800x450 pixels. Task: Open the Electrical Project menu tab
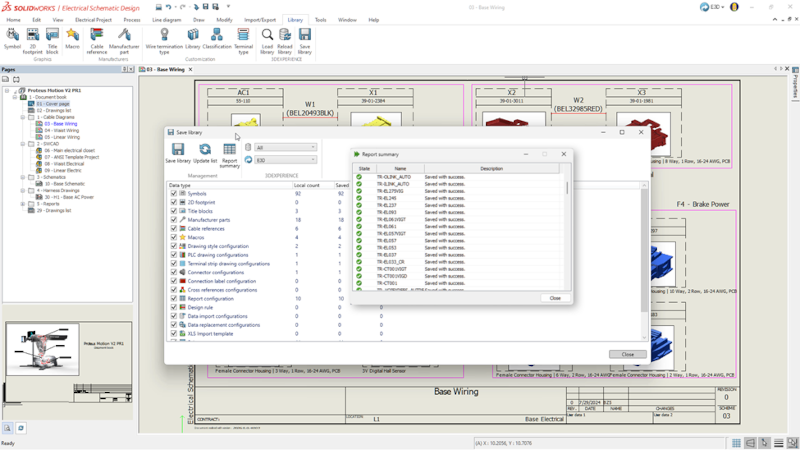point(93,20)
